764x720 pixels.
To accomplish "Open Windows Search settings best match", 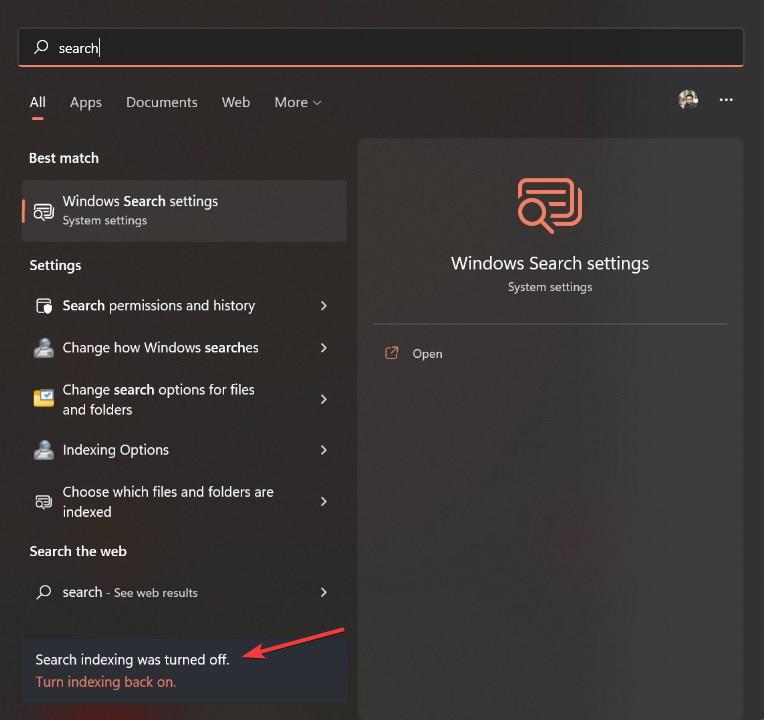I will [184, 210].
